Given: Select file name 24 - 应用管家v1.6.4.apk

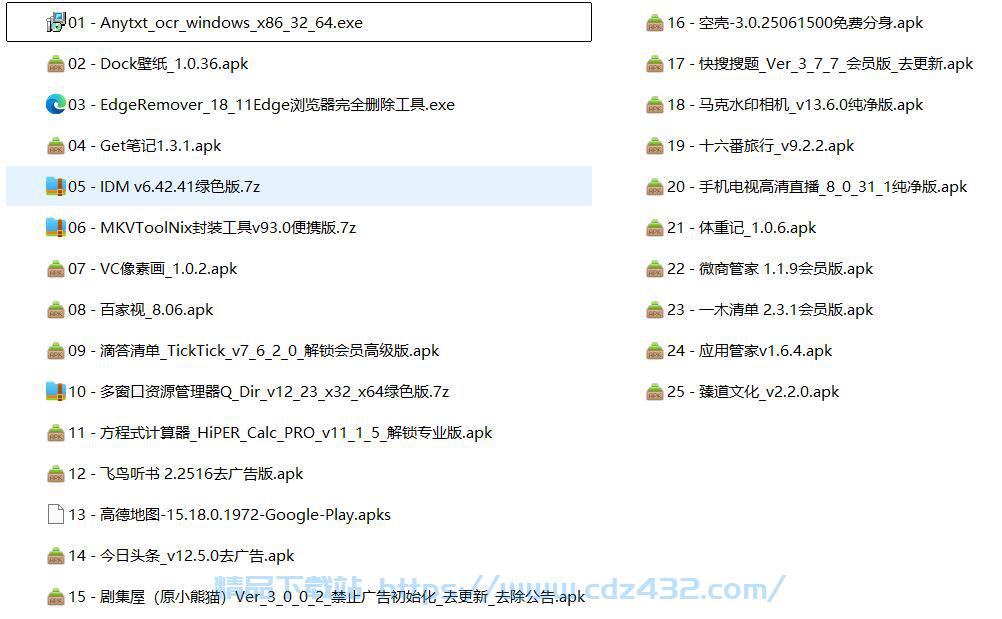Looking at the screenshot, I should [x=750, y=351].
